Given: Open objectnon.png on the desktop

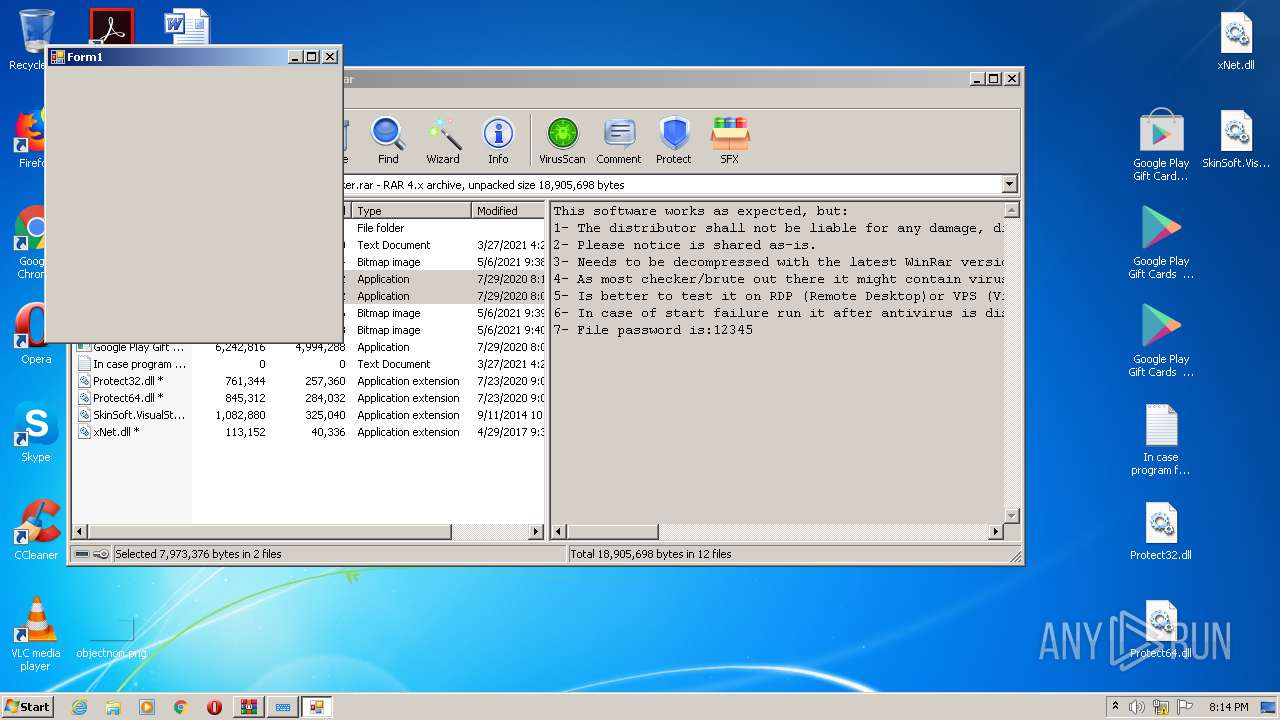Looking at the screenshot, I should [111, 637].
